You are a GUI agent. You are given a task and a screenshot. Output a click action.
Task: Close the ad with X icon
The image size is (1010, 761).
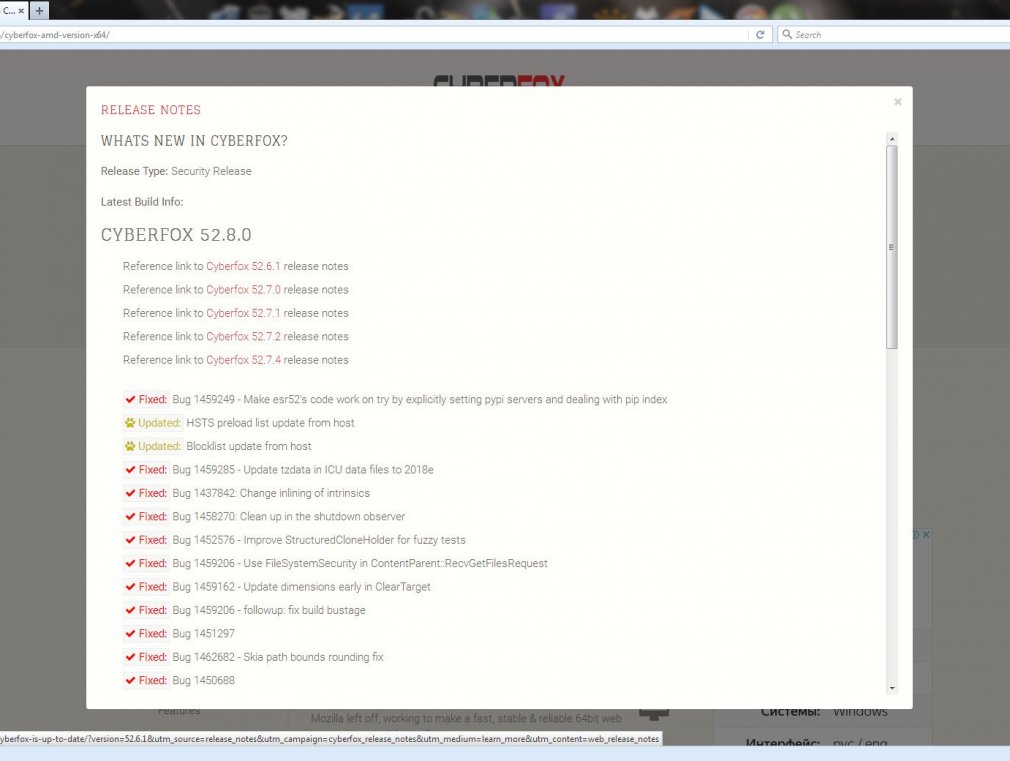pos(926,534)
